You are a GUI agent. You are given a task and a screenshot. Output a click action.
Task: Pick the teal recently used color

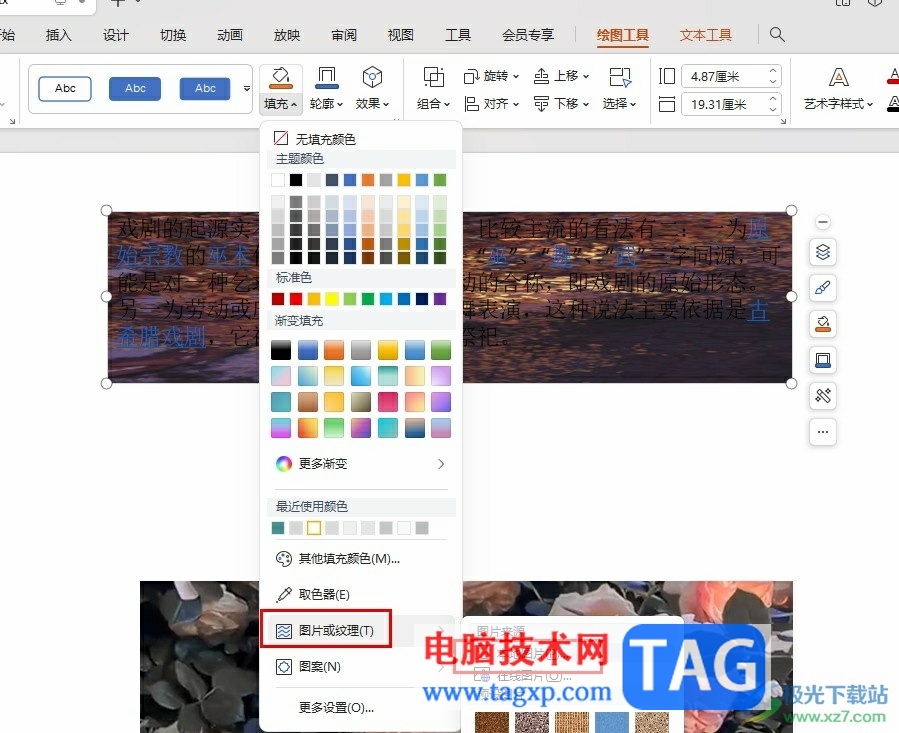click(x=278, y=528)
